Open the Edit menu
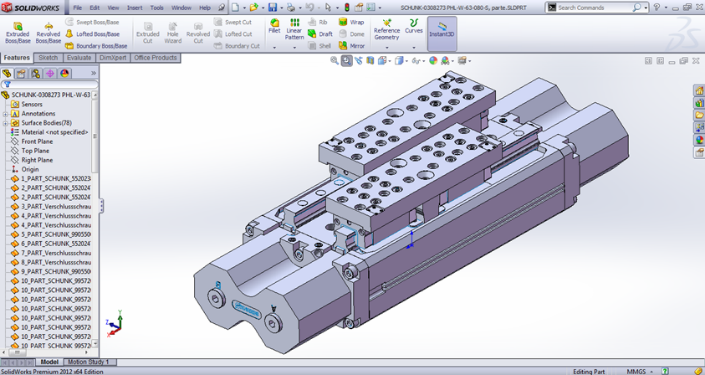Viewport: 705px width, 375px height. [94, 8]
